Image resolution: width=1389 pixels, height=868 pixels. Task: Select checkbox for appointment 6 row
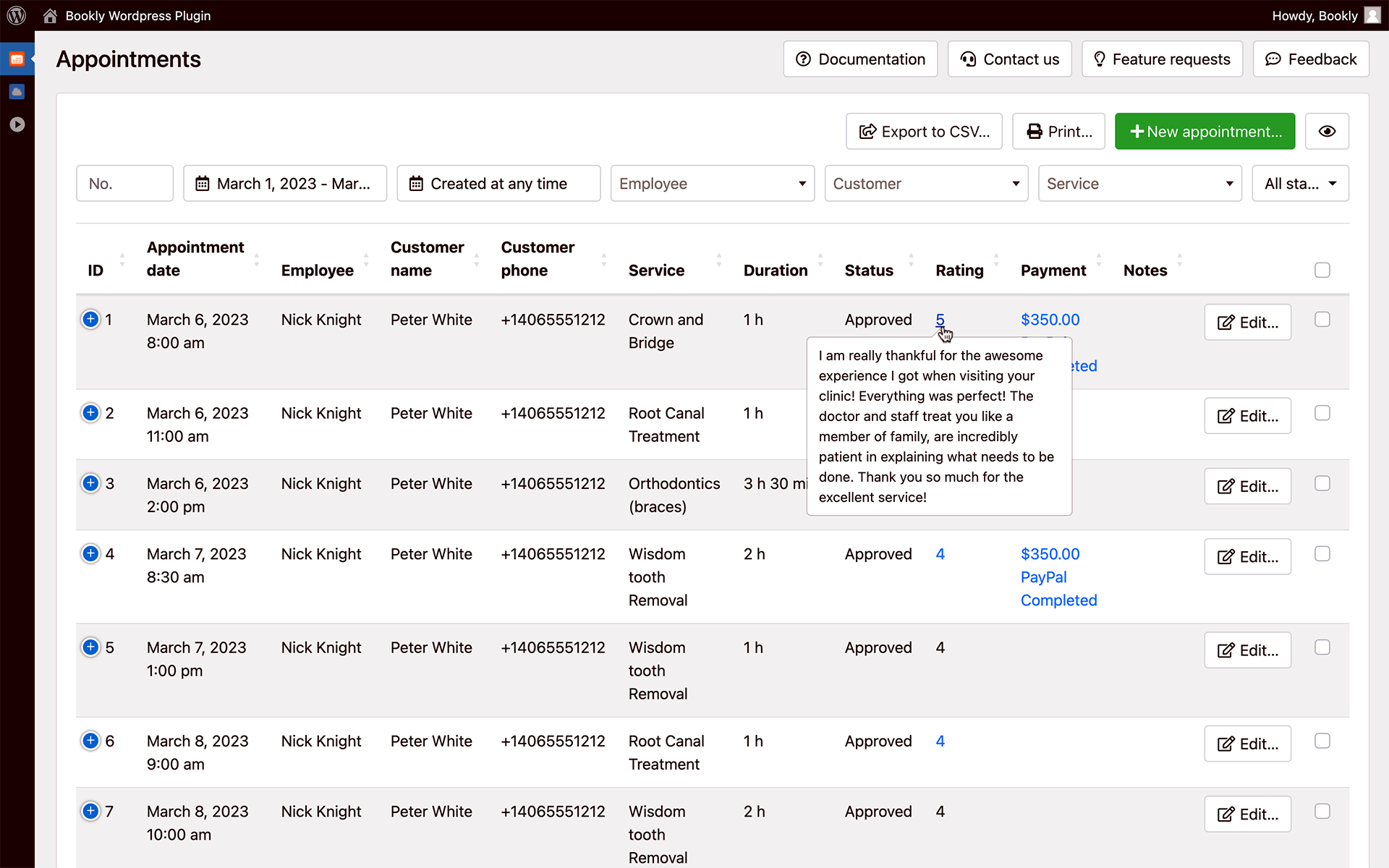(x=1322, y=741)
